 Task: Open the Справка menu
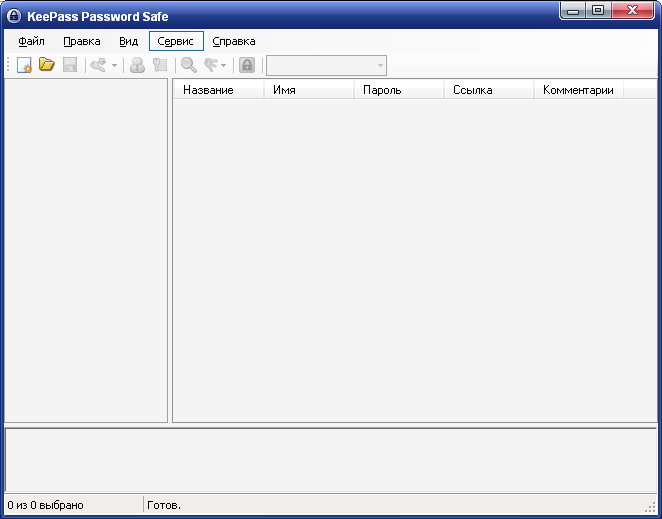coord(234,41)
